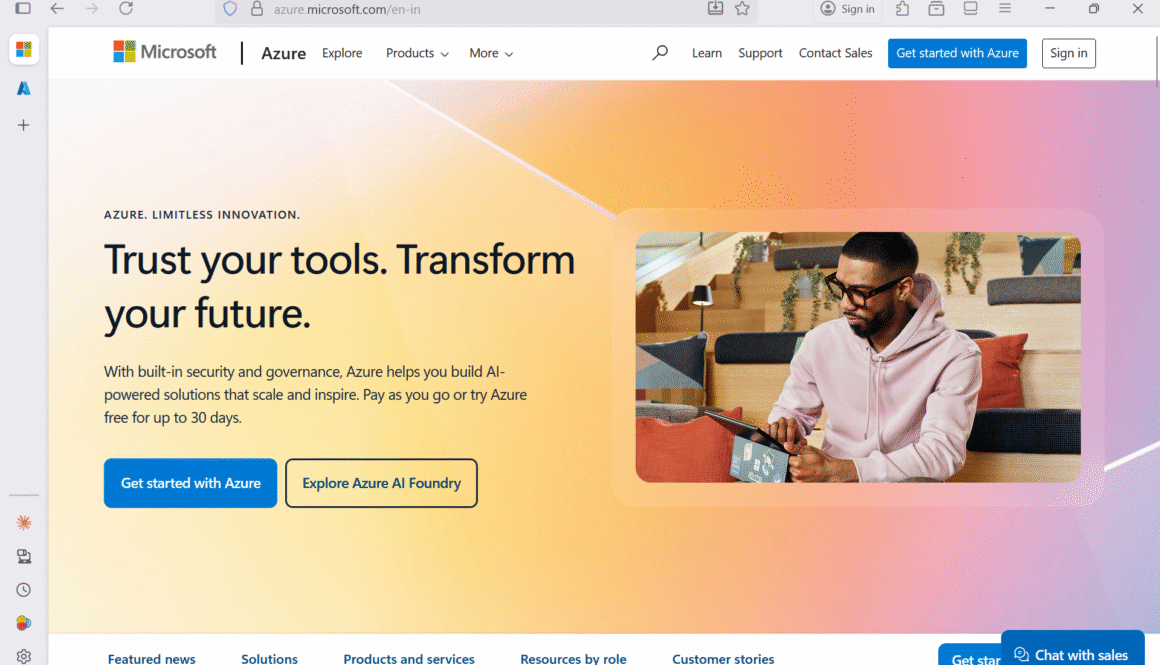Open sidebar customization with the settings gear
This screenshot has width=1160, height=665.
(24, 654)
